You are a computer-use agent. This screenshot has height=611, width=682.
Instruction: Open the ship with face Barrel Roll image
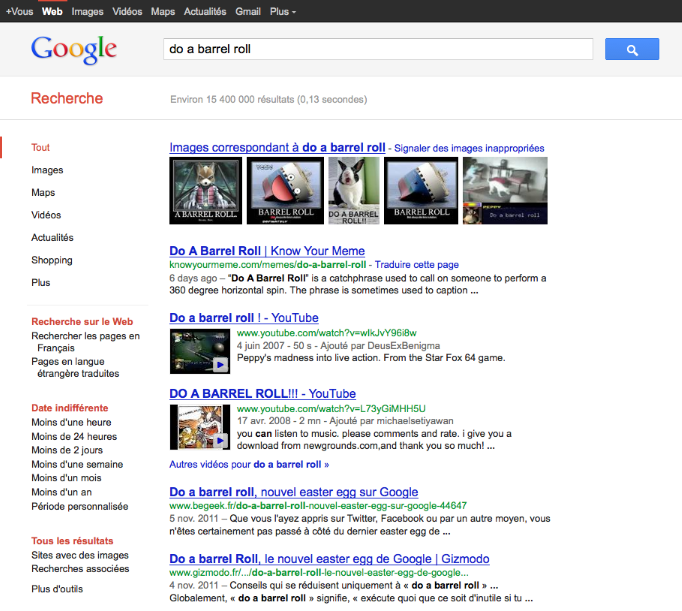tap(285, 191)
